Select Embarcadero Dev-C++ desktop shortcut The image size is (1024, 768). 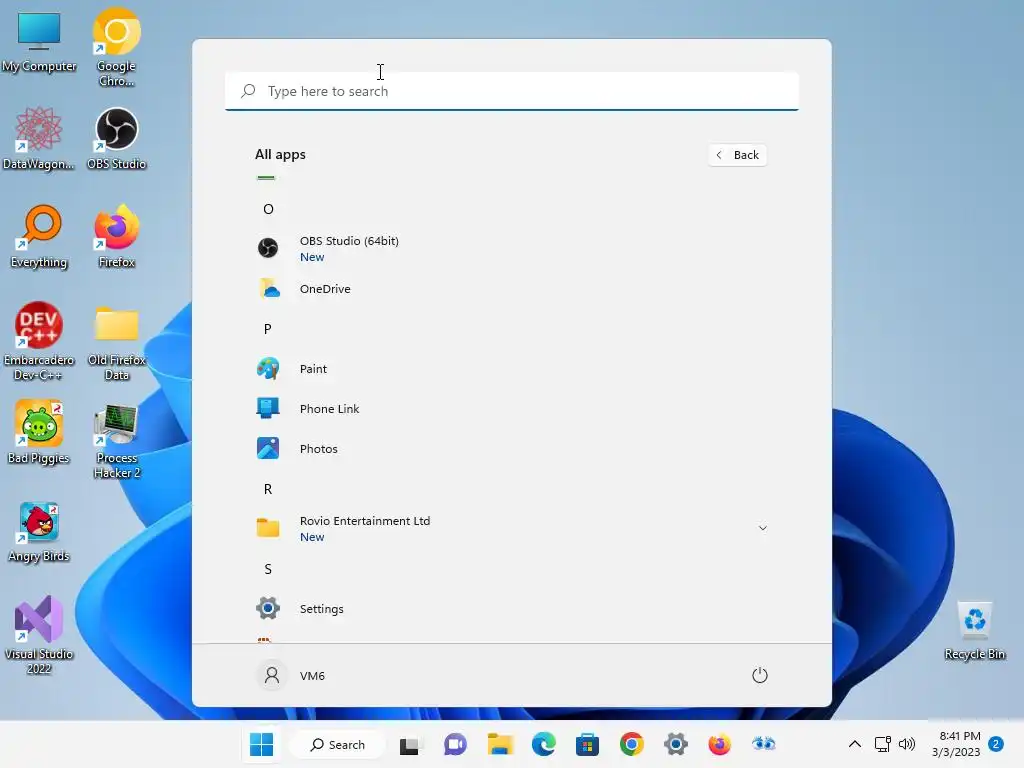click(x=39, y=342)
